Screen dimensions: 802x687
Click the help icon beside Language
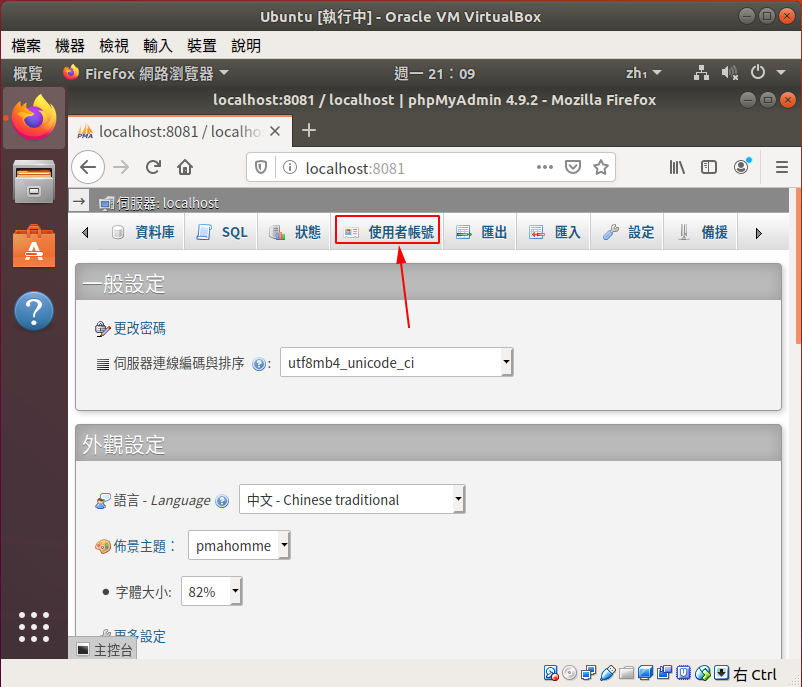tap(222, 501)
